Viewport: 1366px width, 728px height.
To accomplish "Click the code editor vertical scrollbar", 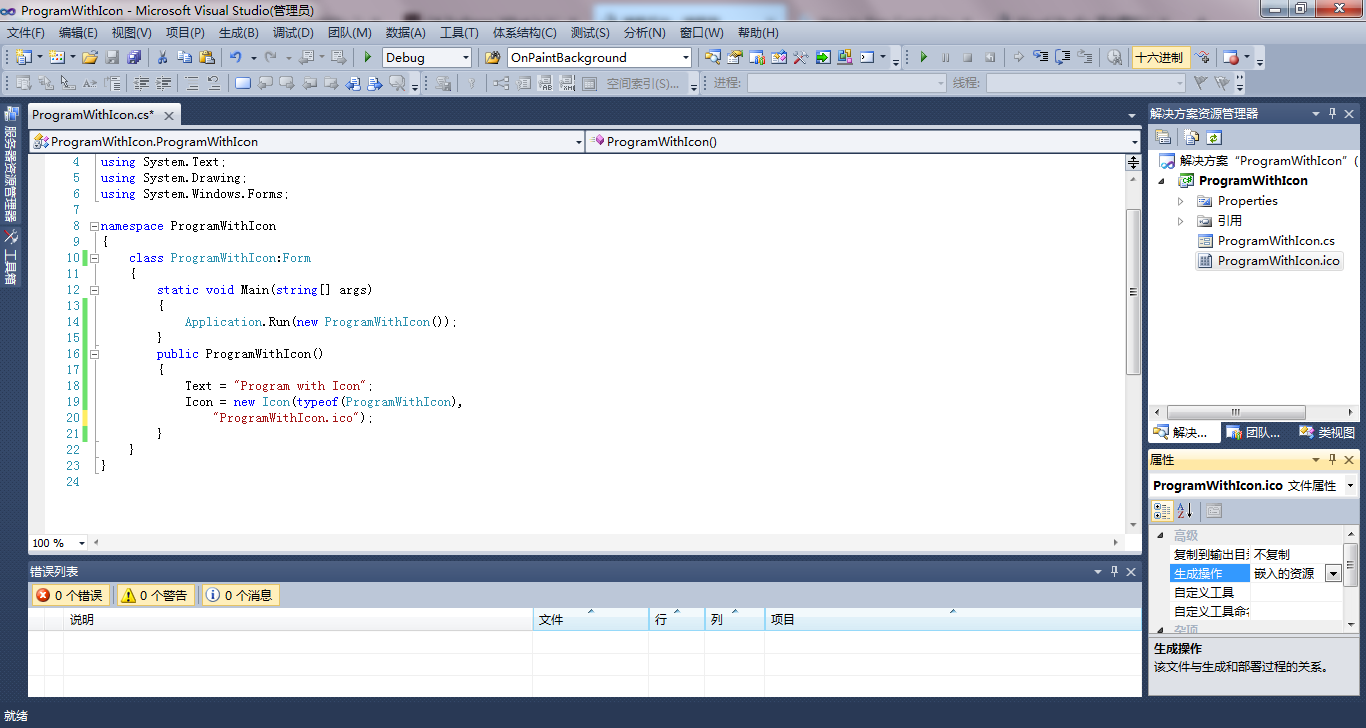I will click(x=1133, y=292).
